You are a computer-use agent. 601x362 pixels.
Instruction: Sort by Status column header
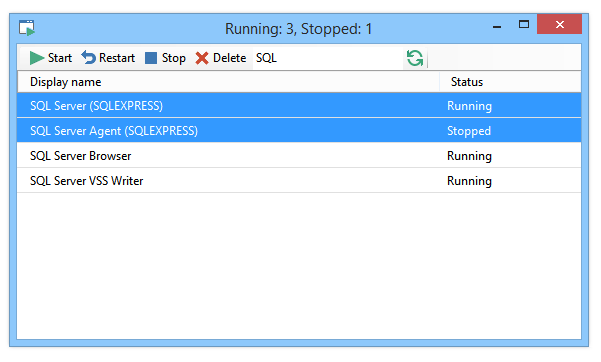click(x=510, y=82)
